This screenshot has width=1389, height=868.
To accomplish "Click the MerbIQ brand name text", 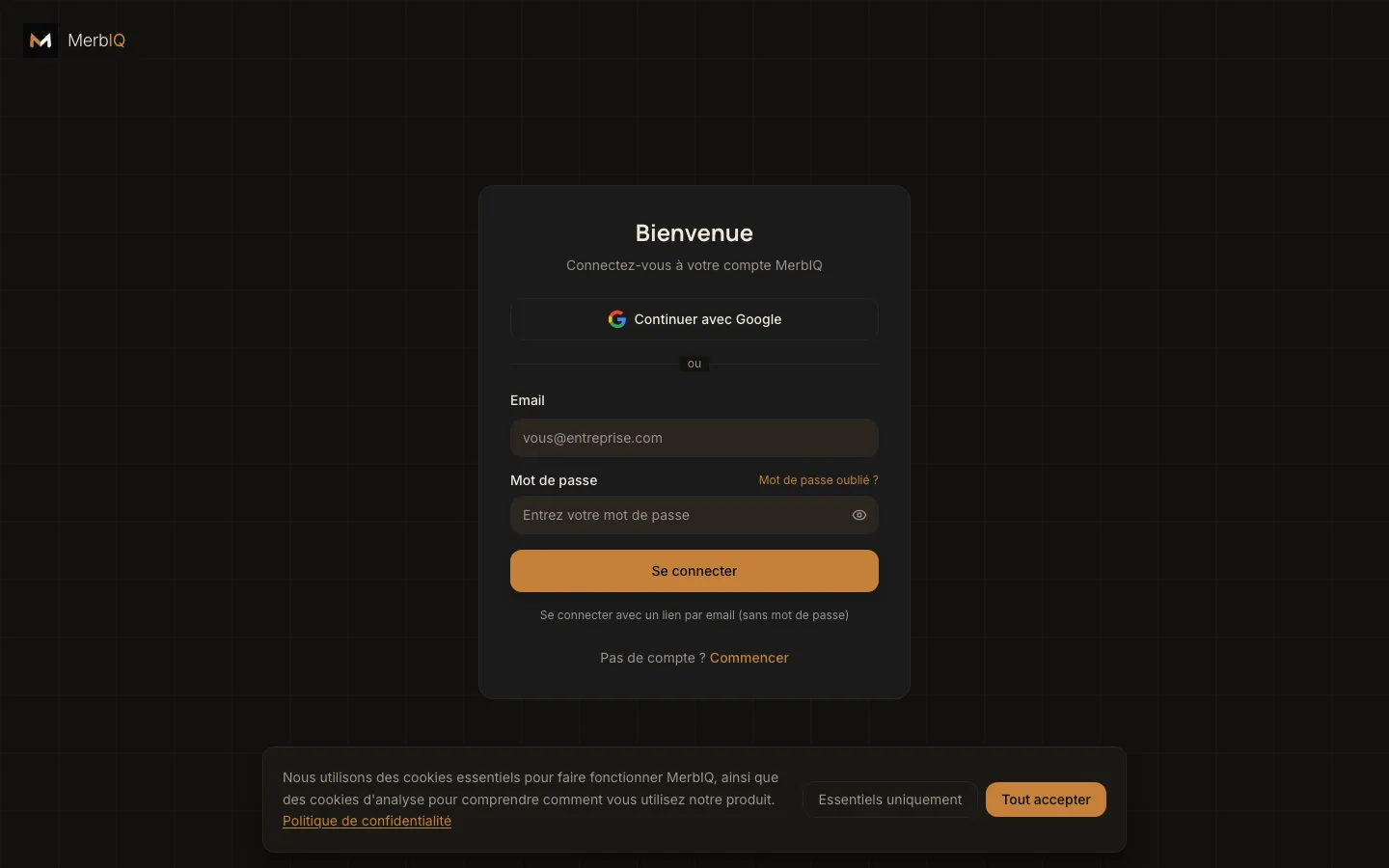I will click(x=96, y=41).
